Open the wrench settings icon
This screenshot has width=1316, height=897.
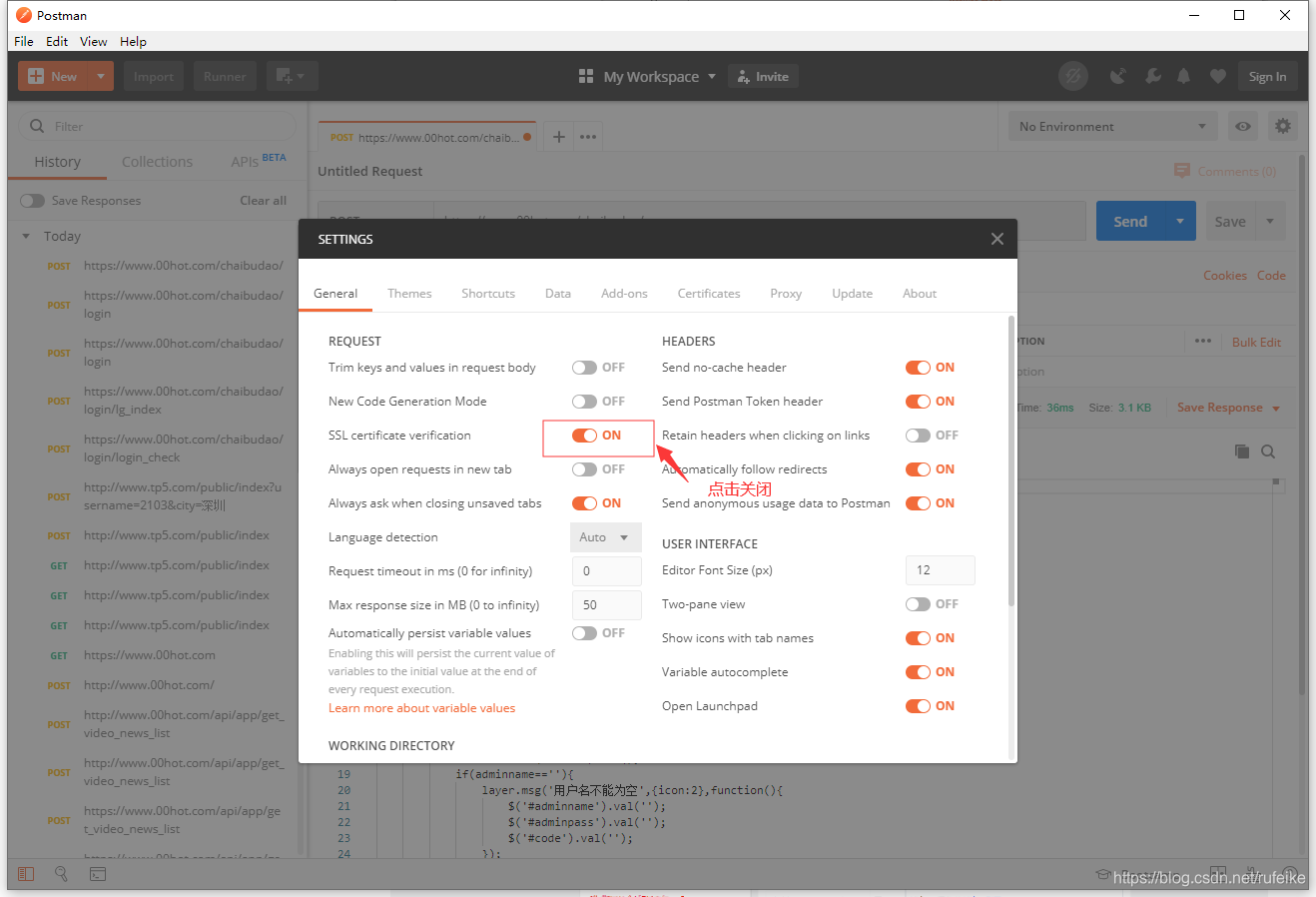click(1152, 76)
